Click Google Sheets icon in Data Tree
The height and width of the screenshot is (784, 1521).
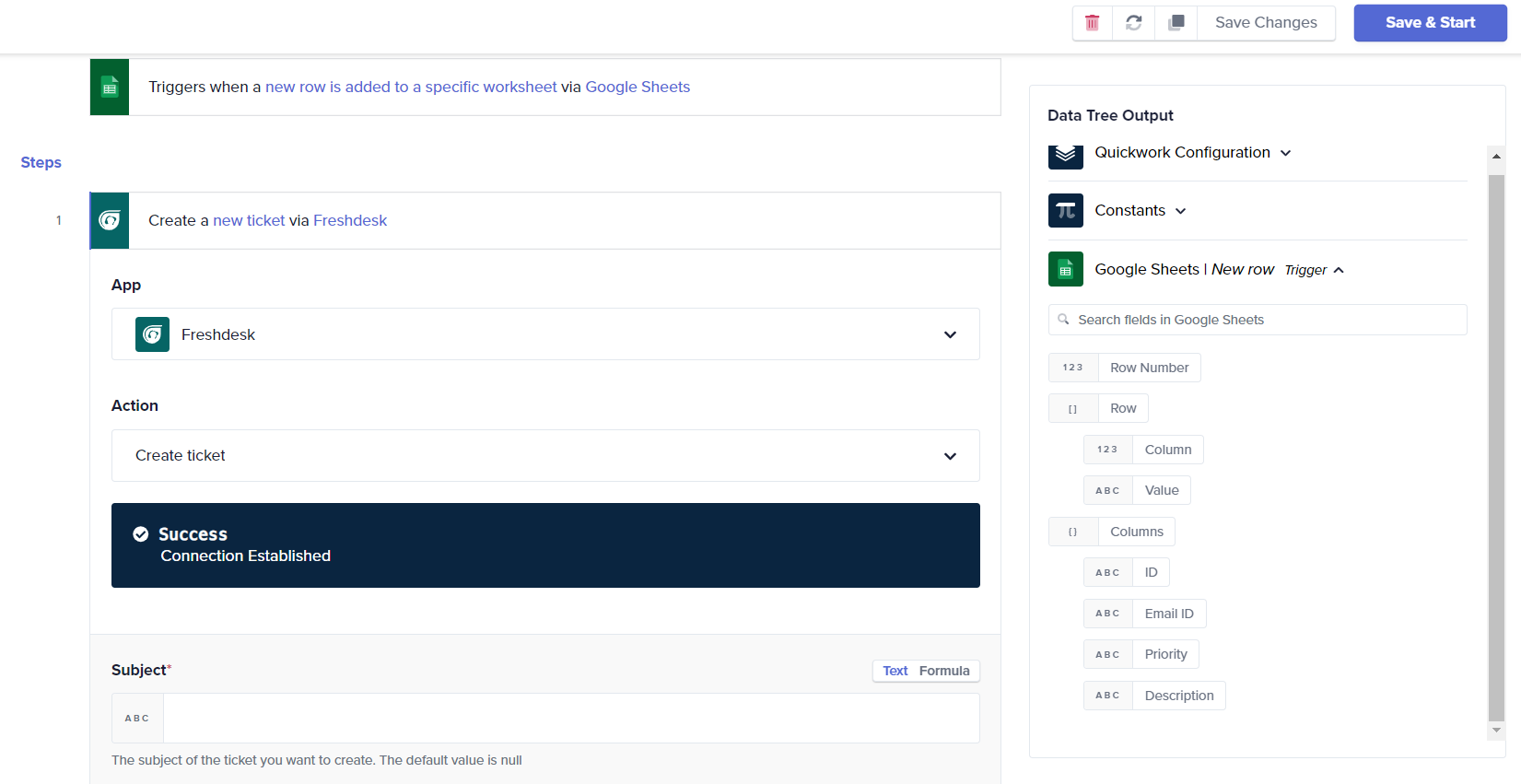(1066, 269)
